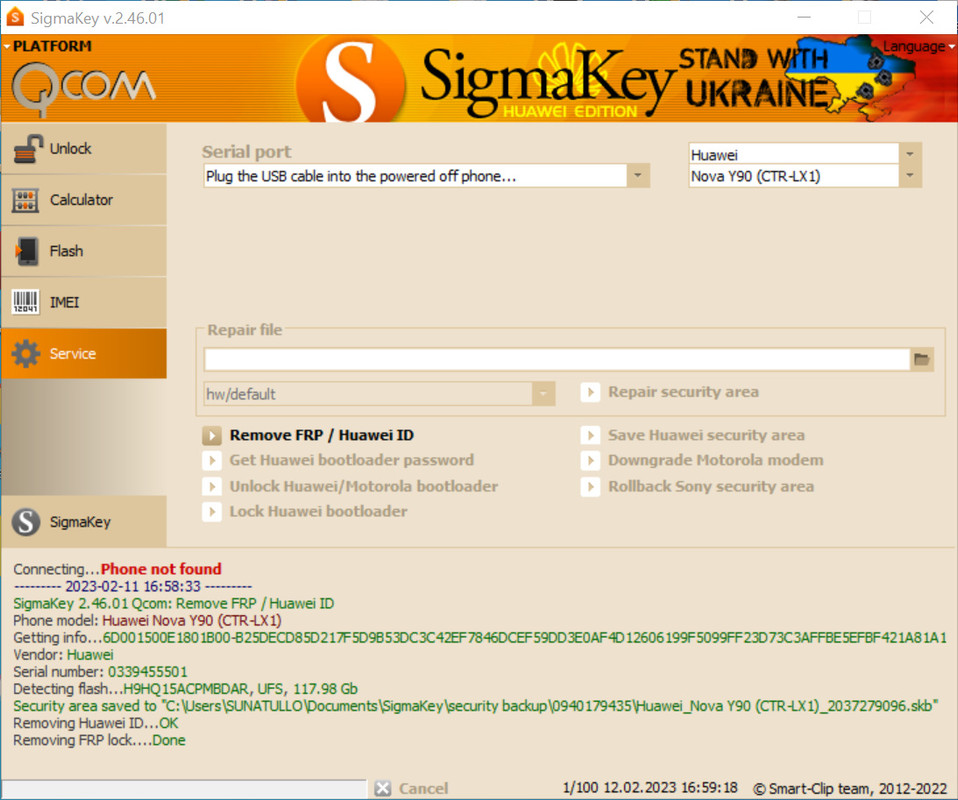Click the X icon beside Cancel
The width and height of the screenshot is (958, 800).
tap(382, 788)
